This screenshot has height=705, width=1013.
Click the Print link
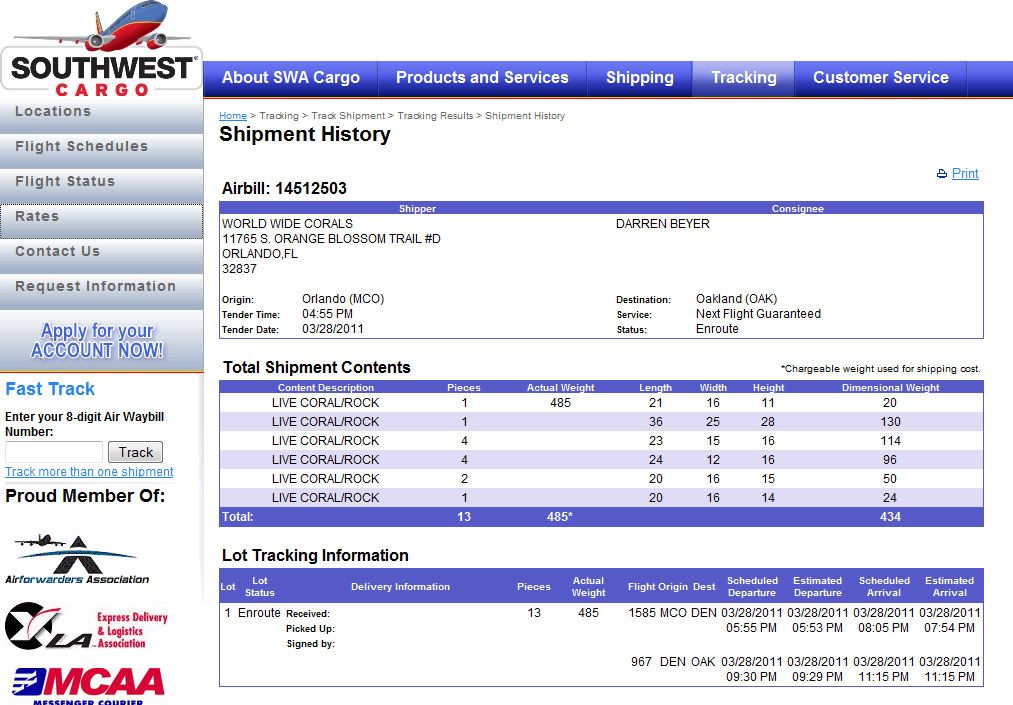point(965,173)
